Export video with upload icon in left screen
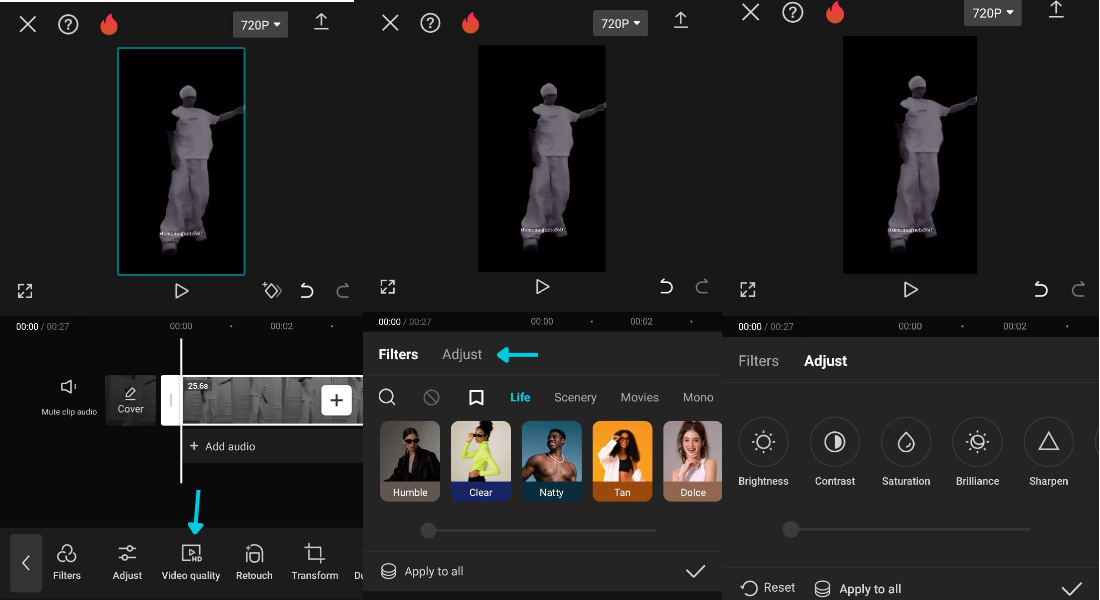 321,22
